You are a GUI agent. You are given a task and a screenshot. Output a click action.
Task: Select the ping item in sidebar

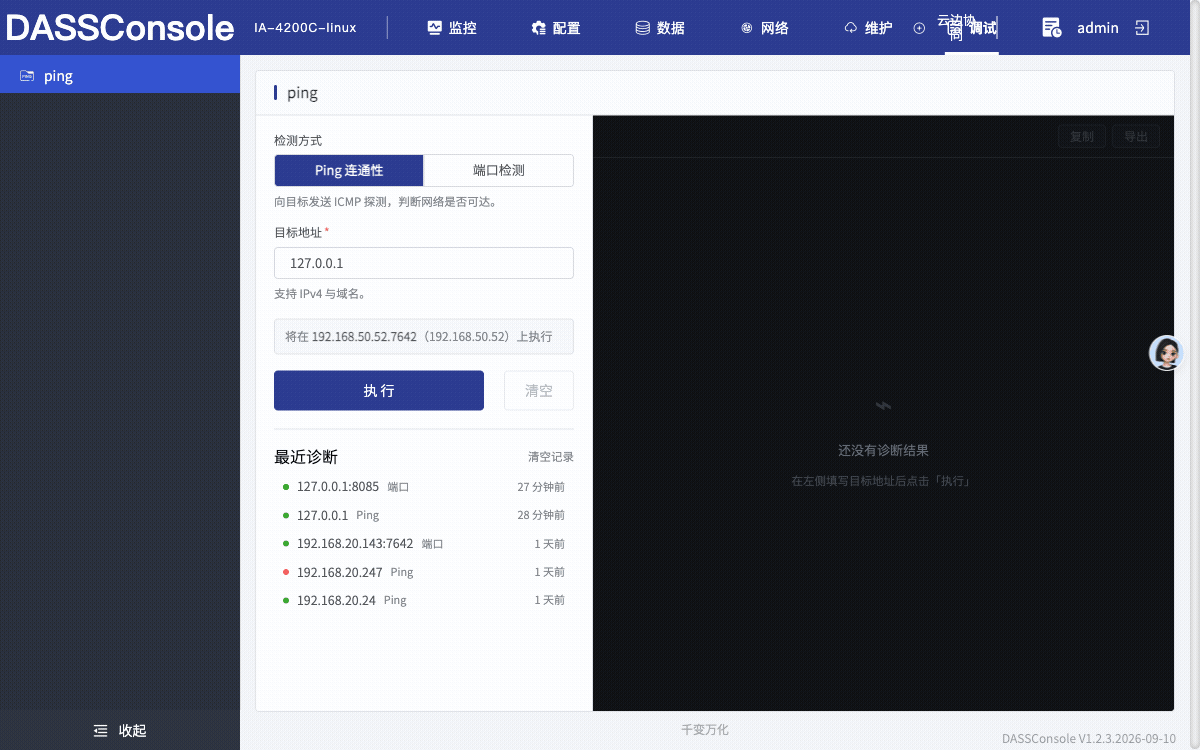(120, 76)
